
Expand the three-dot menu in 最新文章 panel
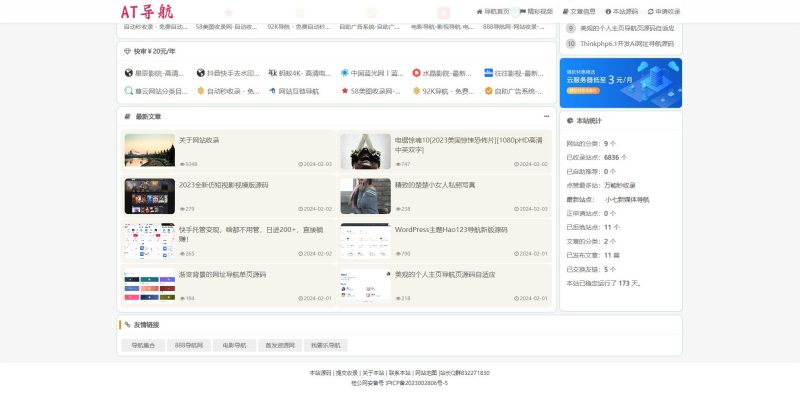(546, 116)
